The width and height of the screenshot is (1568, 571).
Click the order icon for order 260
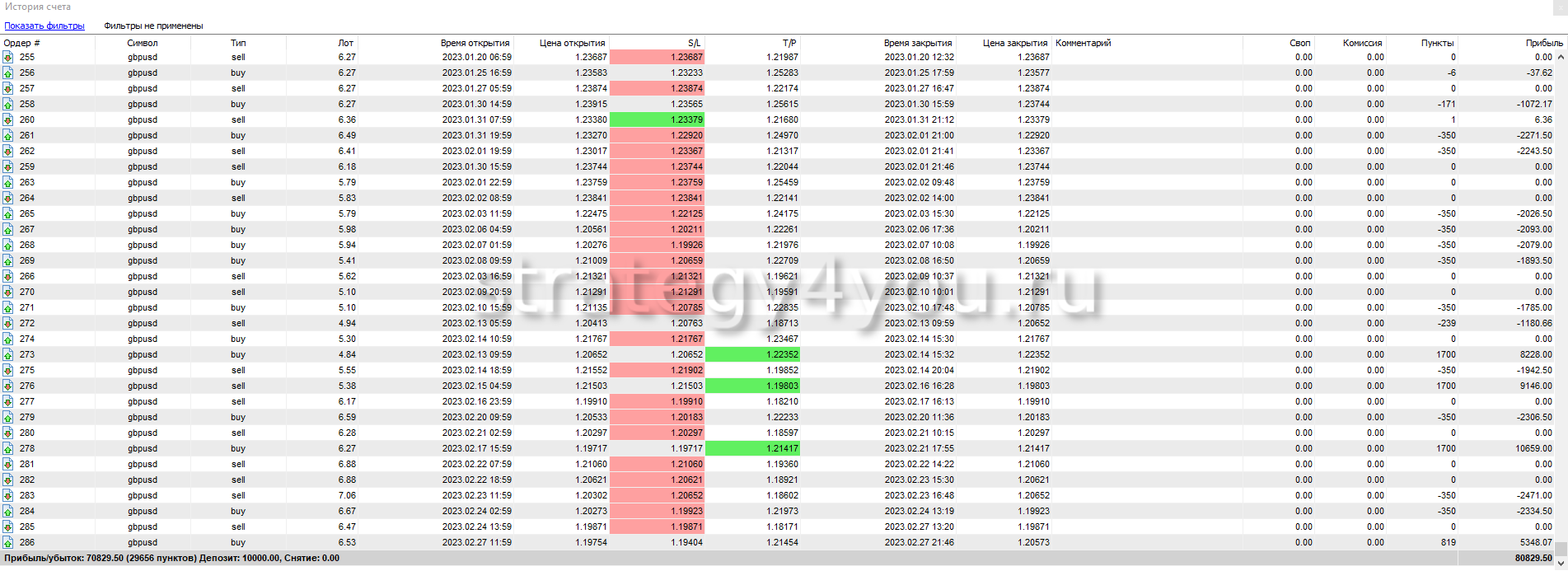(x=7, y=119)
